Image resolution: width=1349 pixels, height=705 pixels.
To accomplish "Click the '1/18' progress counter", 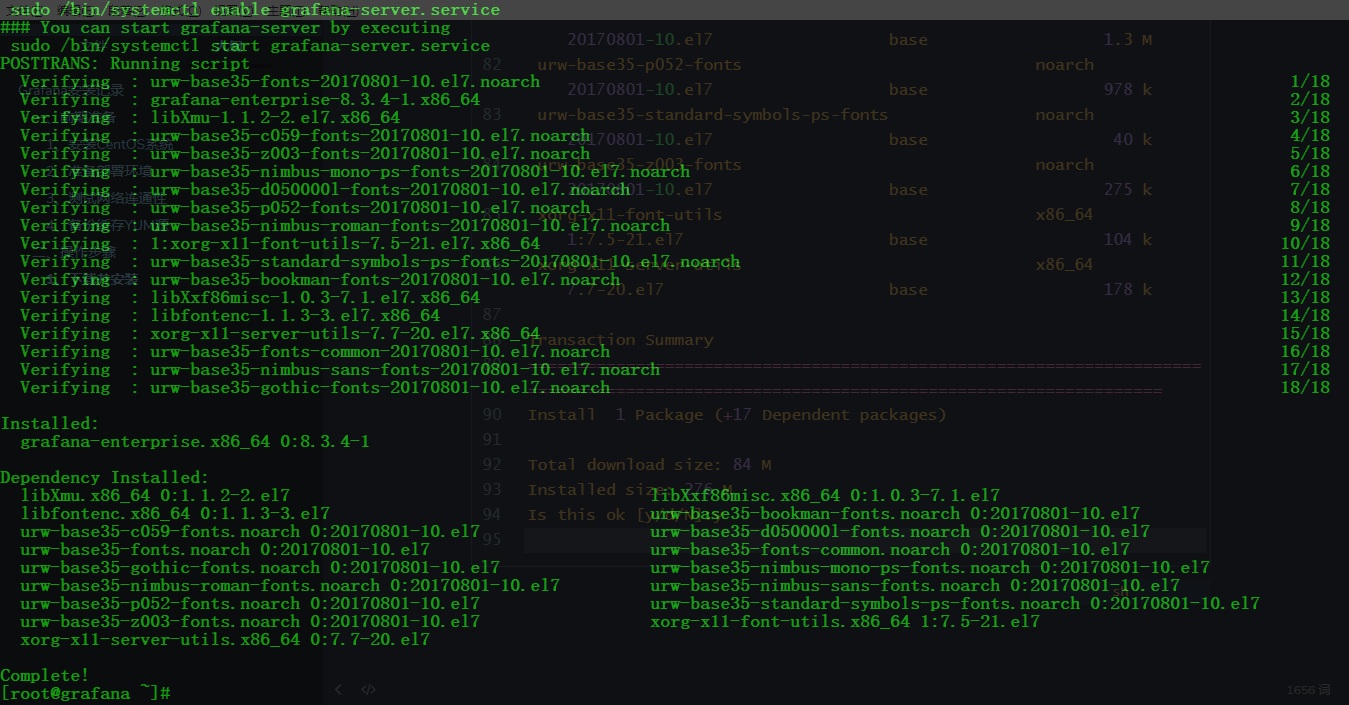I will pos(1310,81).
